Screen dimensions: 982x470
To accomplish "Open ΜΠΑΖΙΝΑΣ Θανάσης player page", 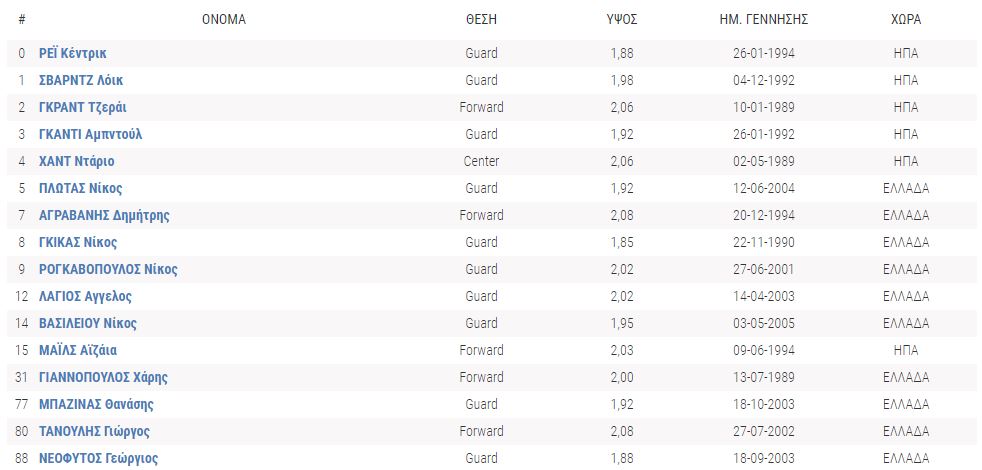I will click(x=96, y=404).
